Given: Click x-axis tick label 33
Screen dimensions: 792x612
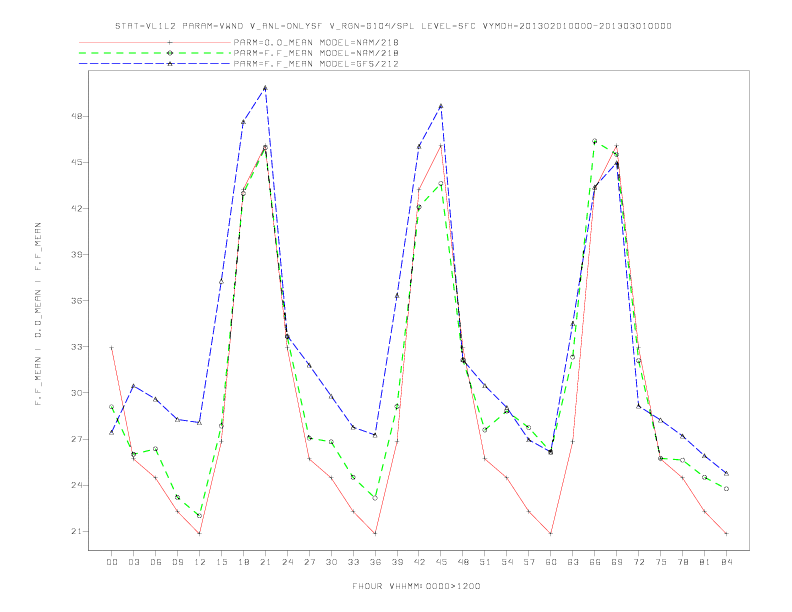Looking at the screenshot, I should 353,562.
